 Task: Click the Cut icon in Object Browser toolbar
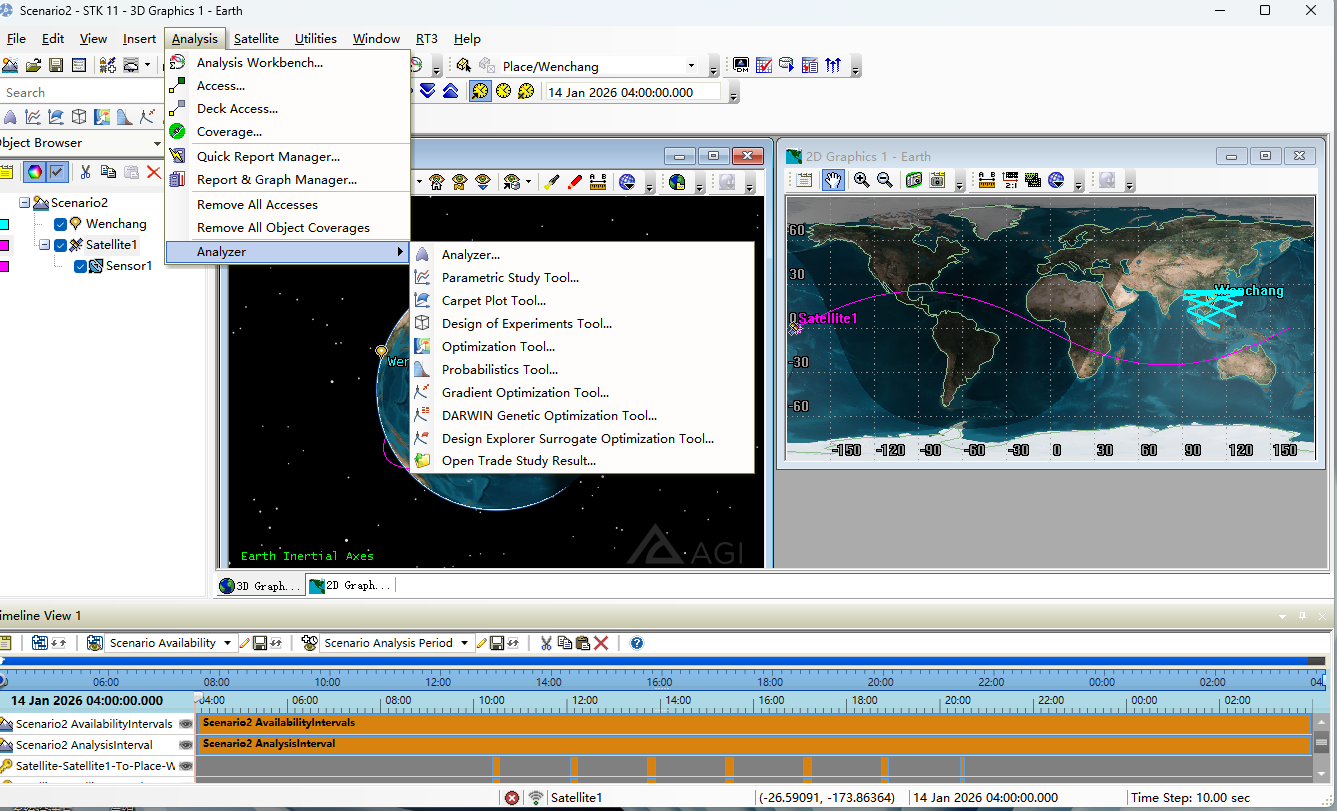86,172
